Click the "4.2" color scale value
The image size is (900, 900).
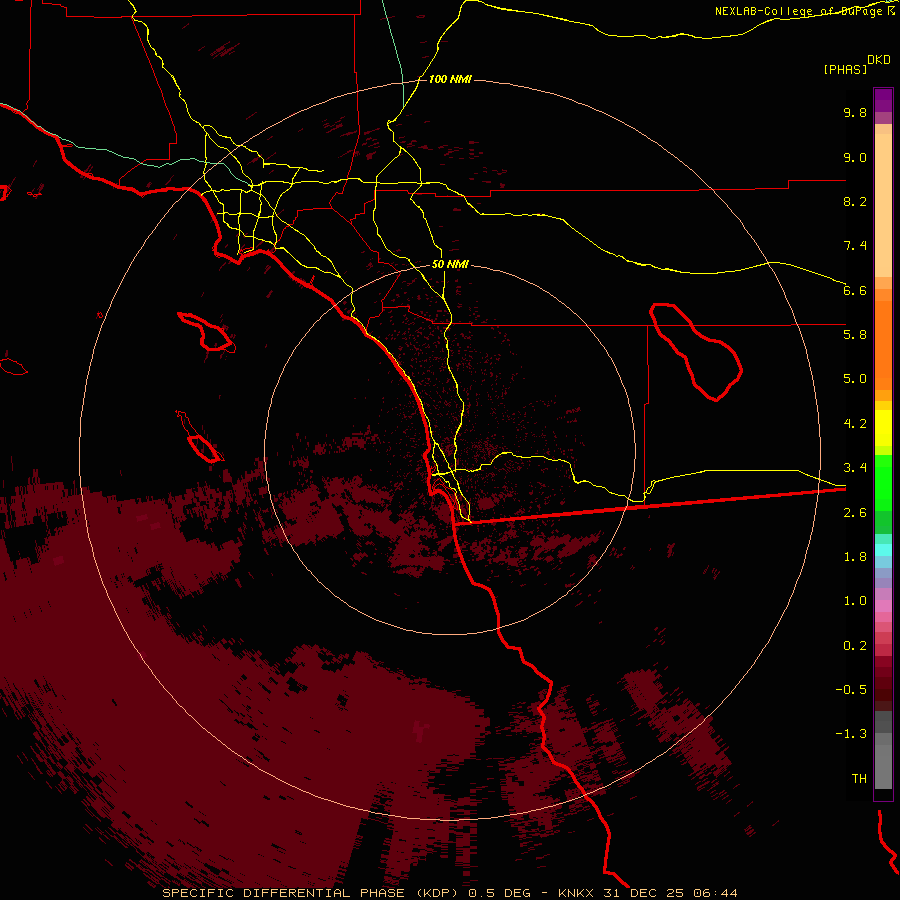coord(855,424)
